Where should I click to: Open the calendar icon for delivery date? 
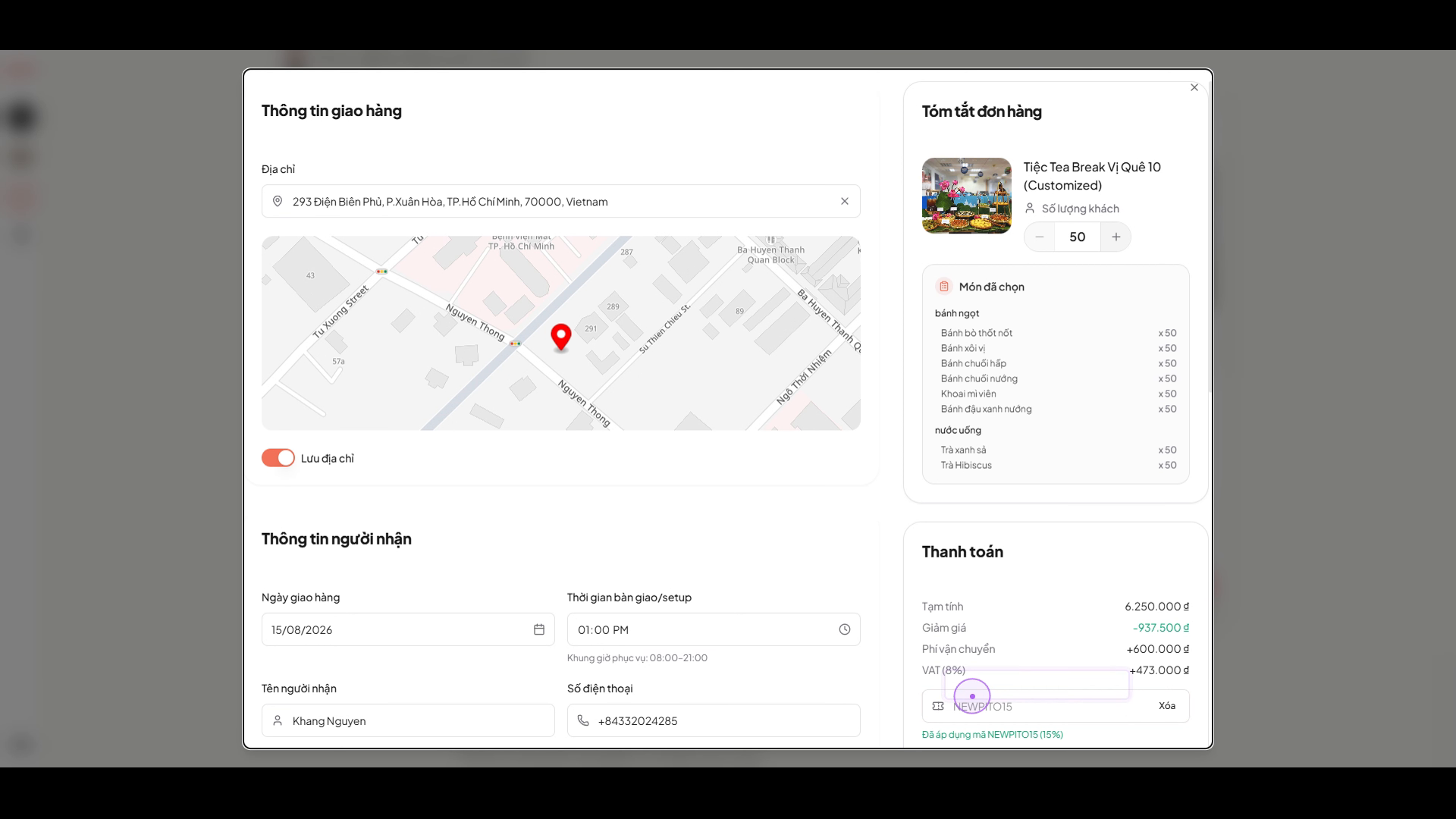539,629
